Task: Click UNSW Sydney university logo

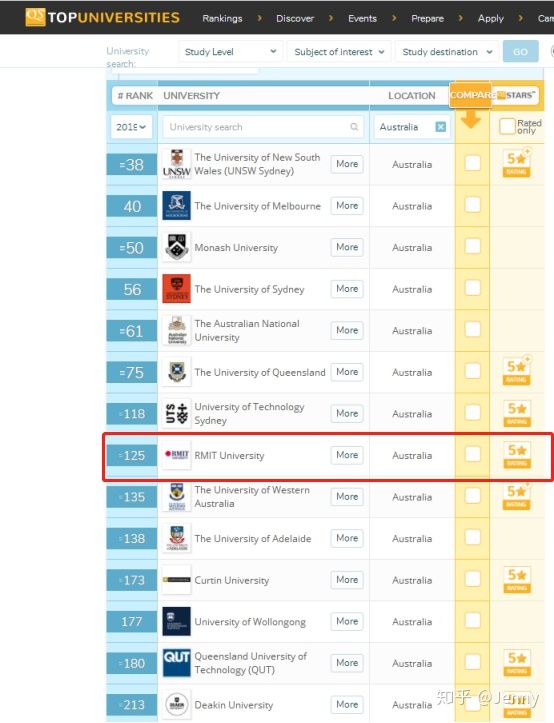Action: click(177, 164)
